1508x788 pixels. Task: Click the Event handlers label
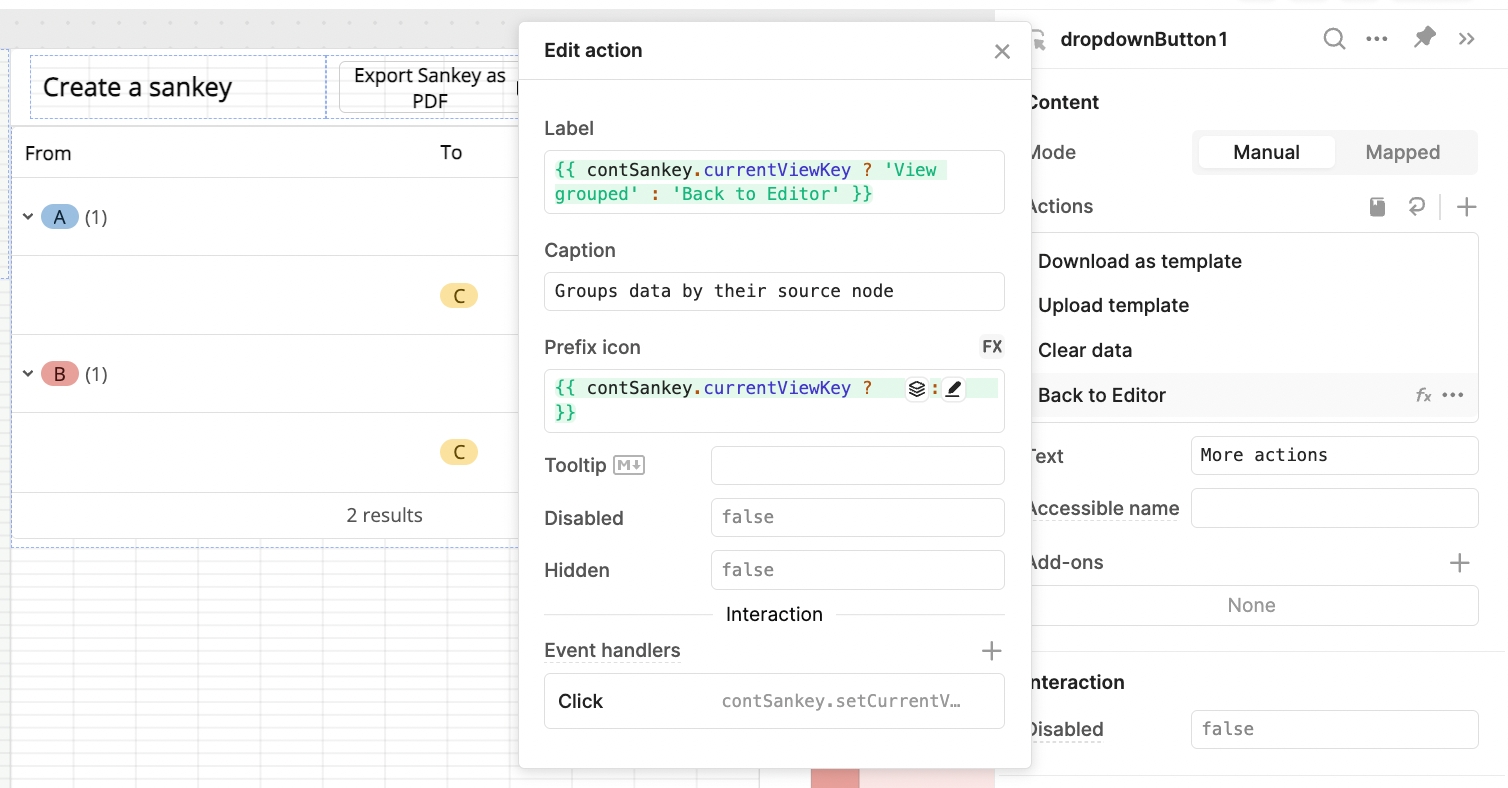pos(612,651)
